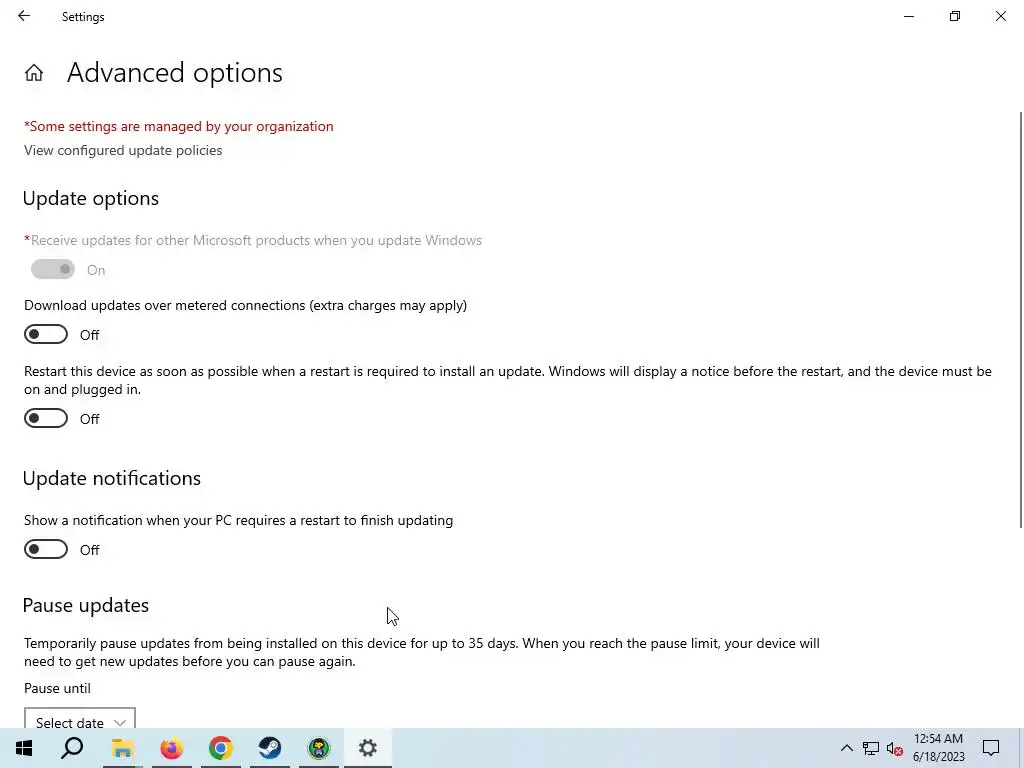Select the Settings gear taskbar icon

point(368,748)
